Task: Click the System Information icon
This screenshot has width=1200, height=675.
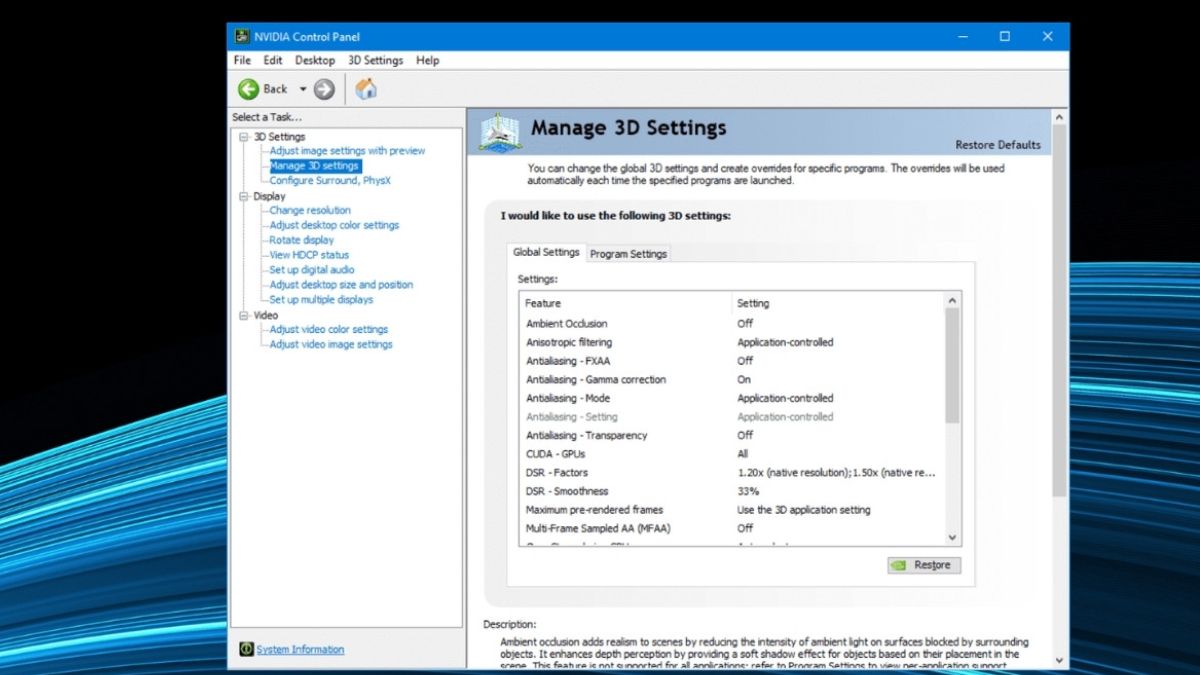Action: 246,649
